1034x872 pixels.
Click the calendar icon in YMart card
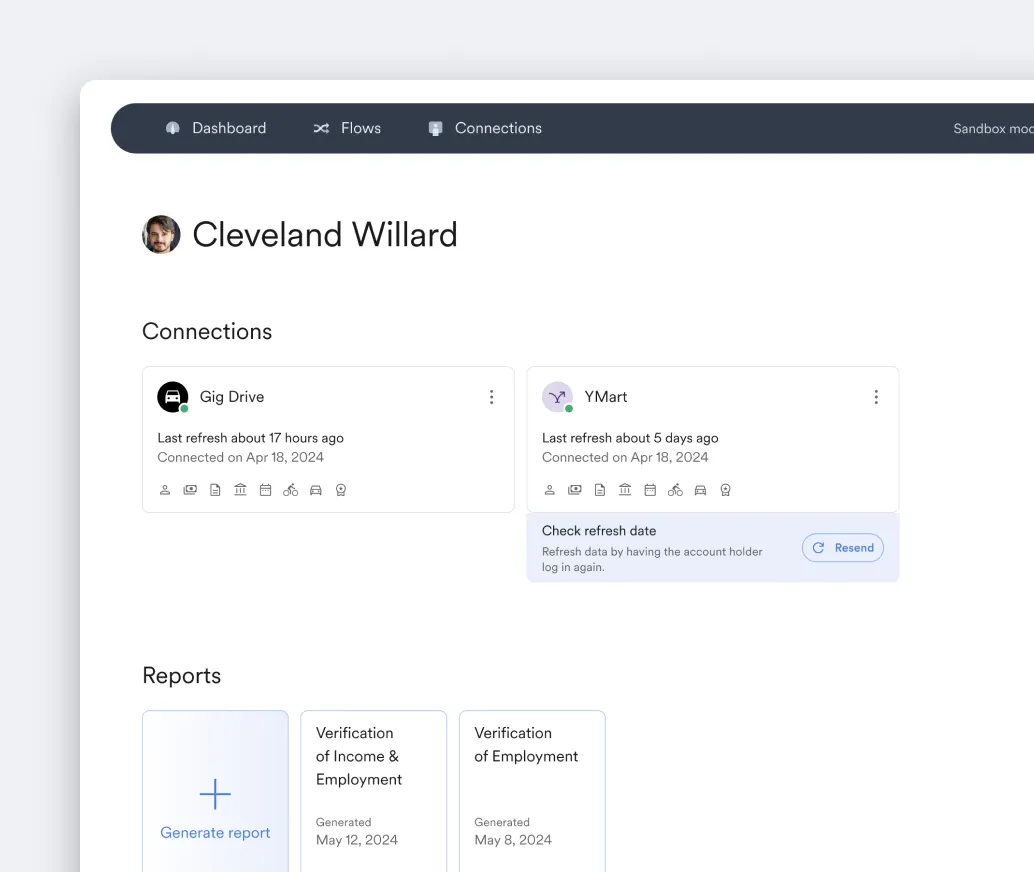(650, 490)
